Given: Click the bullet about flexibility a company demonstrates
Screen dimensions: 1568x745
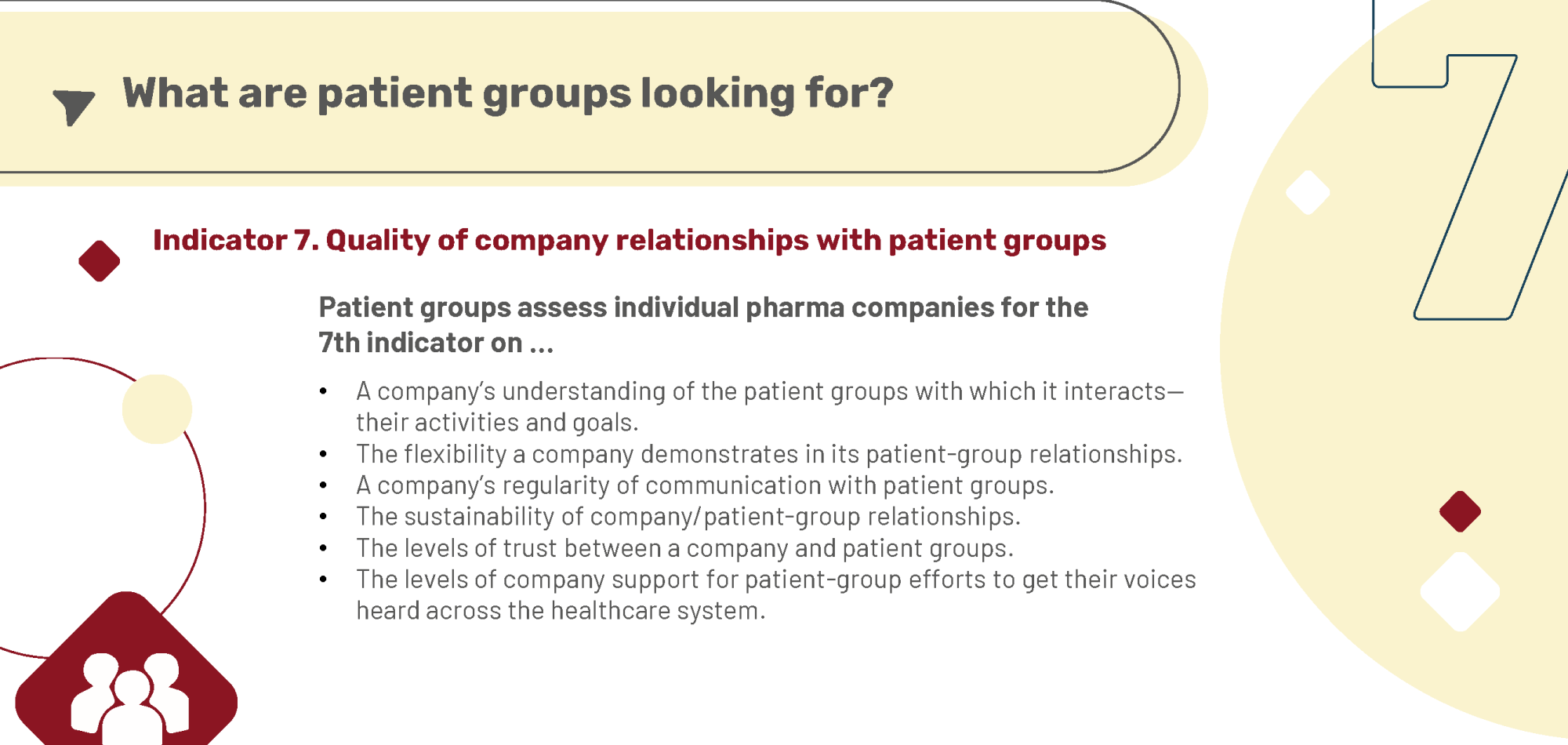Looking at the screenshot, I should pyautogui.click(x=769, y=454).
